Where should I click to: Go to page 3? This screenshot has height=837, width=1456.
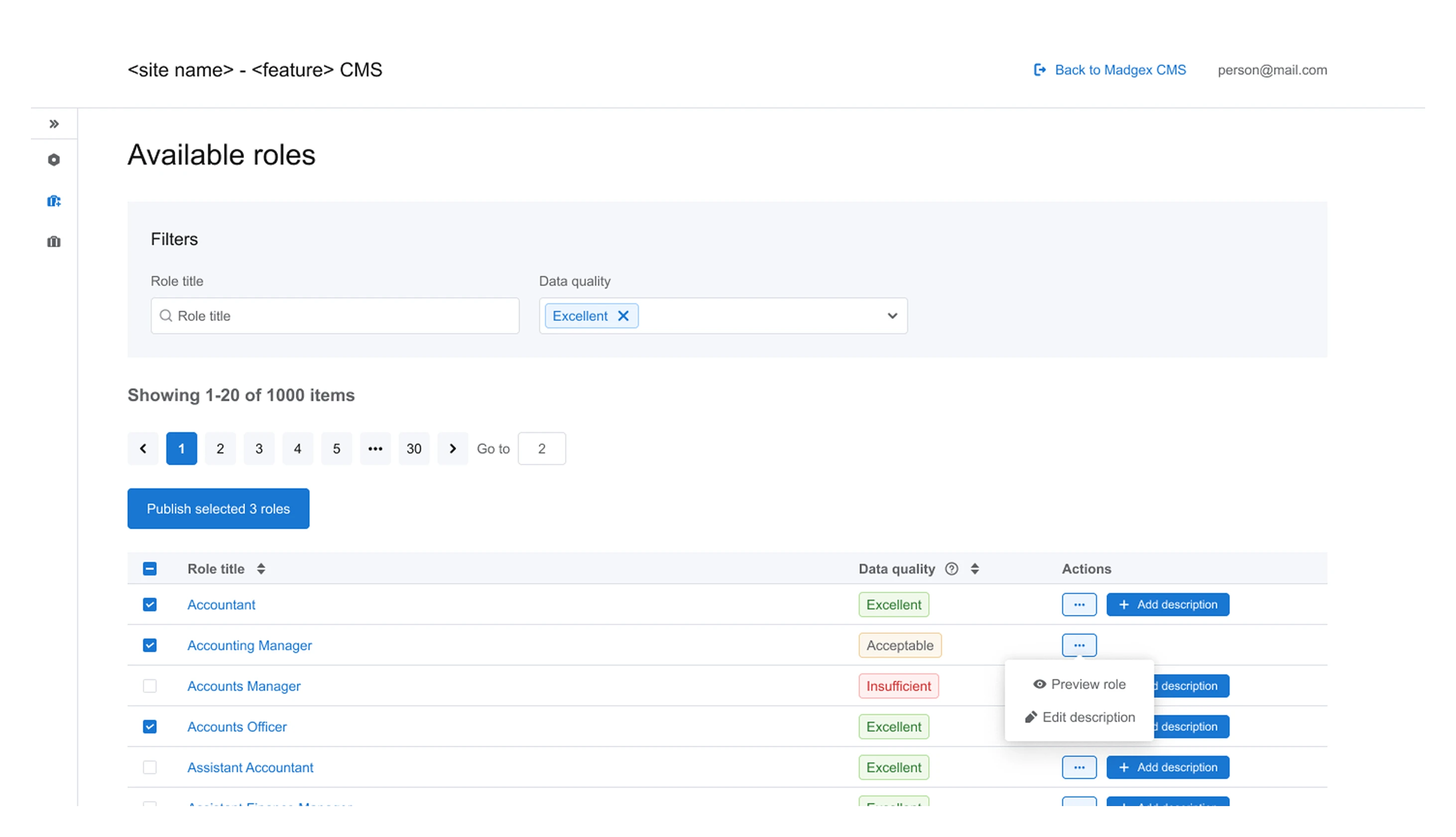coord(259,448)
